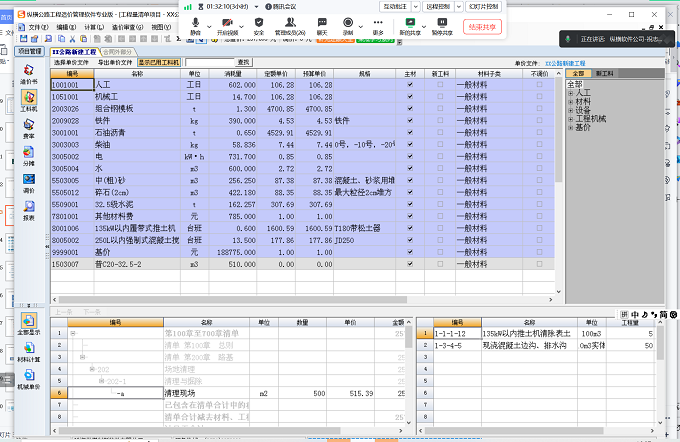Check 新工料 checkbox for 水 row
The height and width of the screenshot is (442, 680).
(x=440, y=168)
